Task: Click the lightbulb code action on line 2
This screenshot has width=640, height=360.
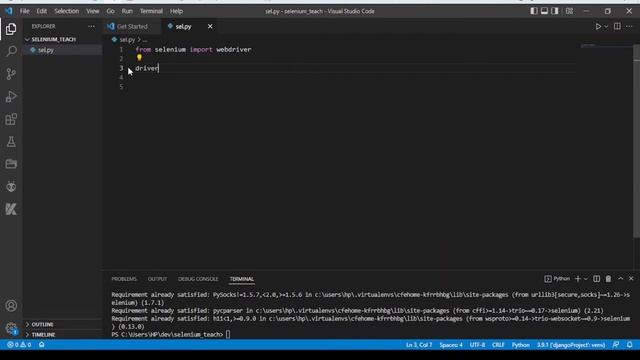Action: pos(139,58)
